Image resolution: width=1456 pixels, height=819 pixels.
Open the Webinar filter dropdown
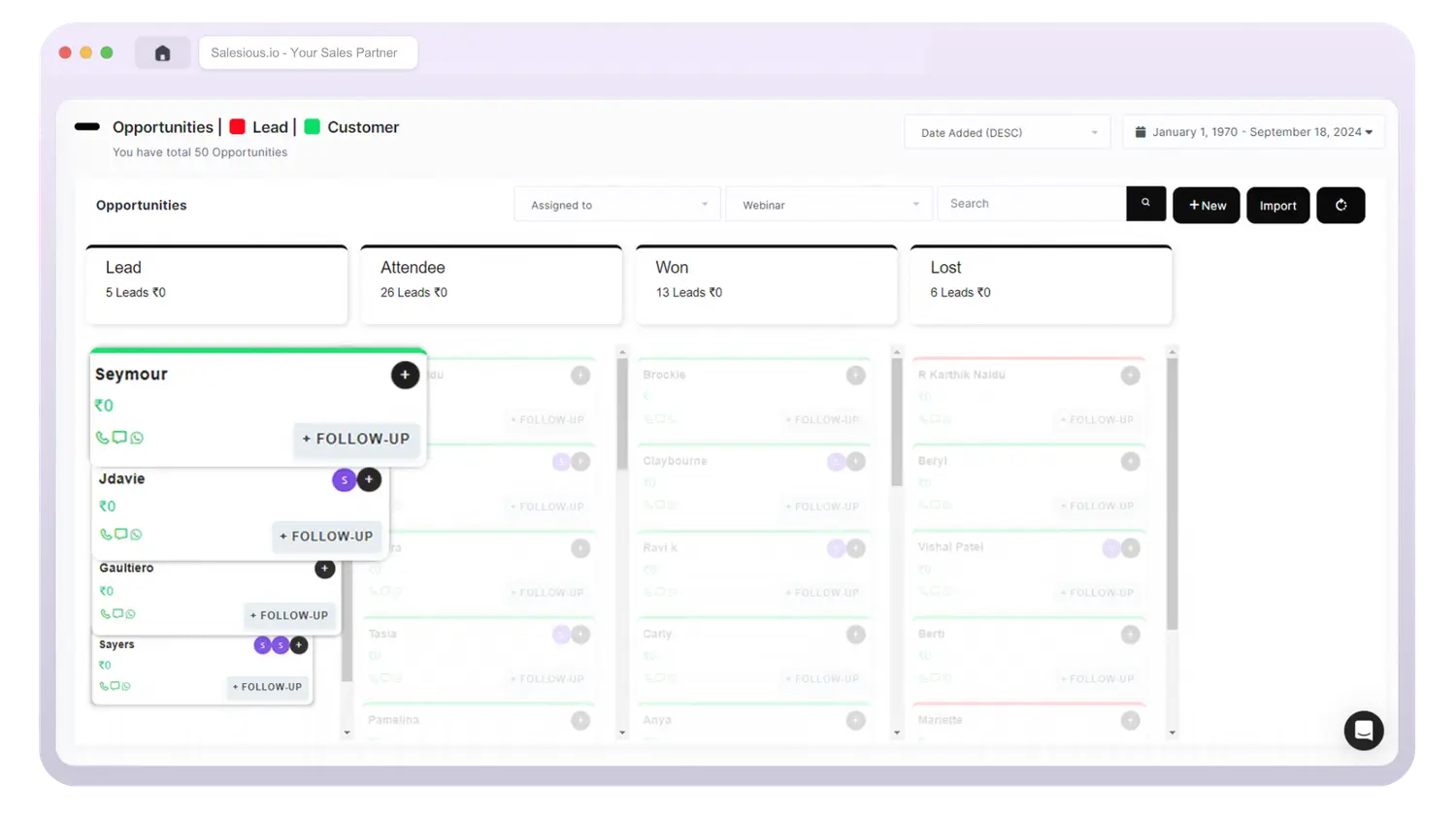coord(829,205)
